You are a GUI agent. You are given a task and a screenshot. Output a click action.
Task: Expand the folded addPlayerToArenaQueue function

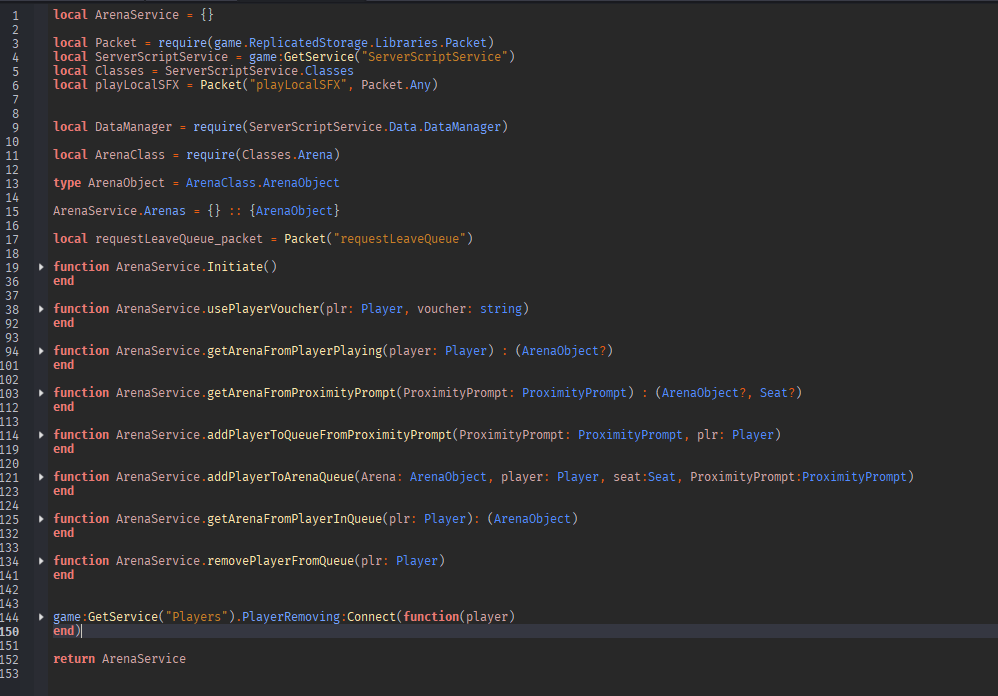point(41,477)
